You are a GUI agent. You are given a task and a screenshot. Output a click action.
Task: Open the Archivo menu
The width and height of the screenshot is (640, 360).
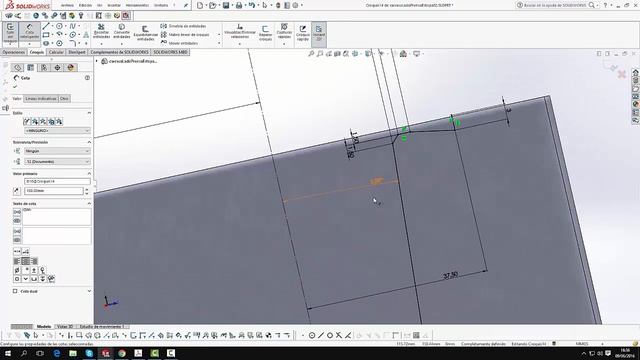pyautogui.click(x=67, y=5)
